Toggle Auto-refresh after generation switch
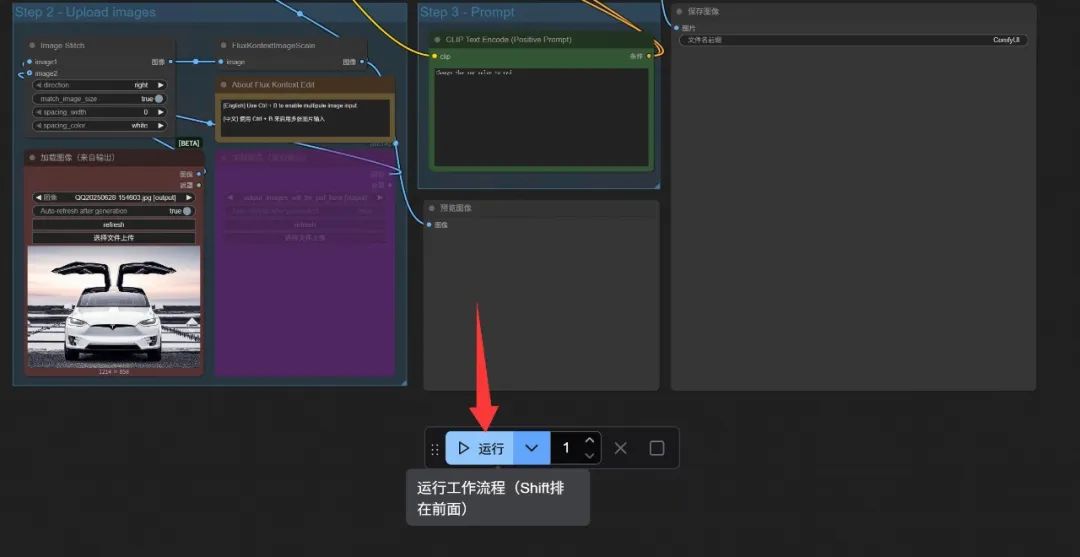 tap(186, 211)
